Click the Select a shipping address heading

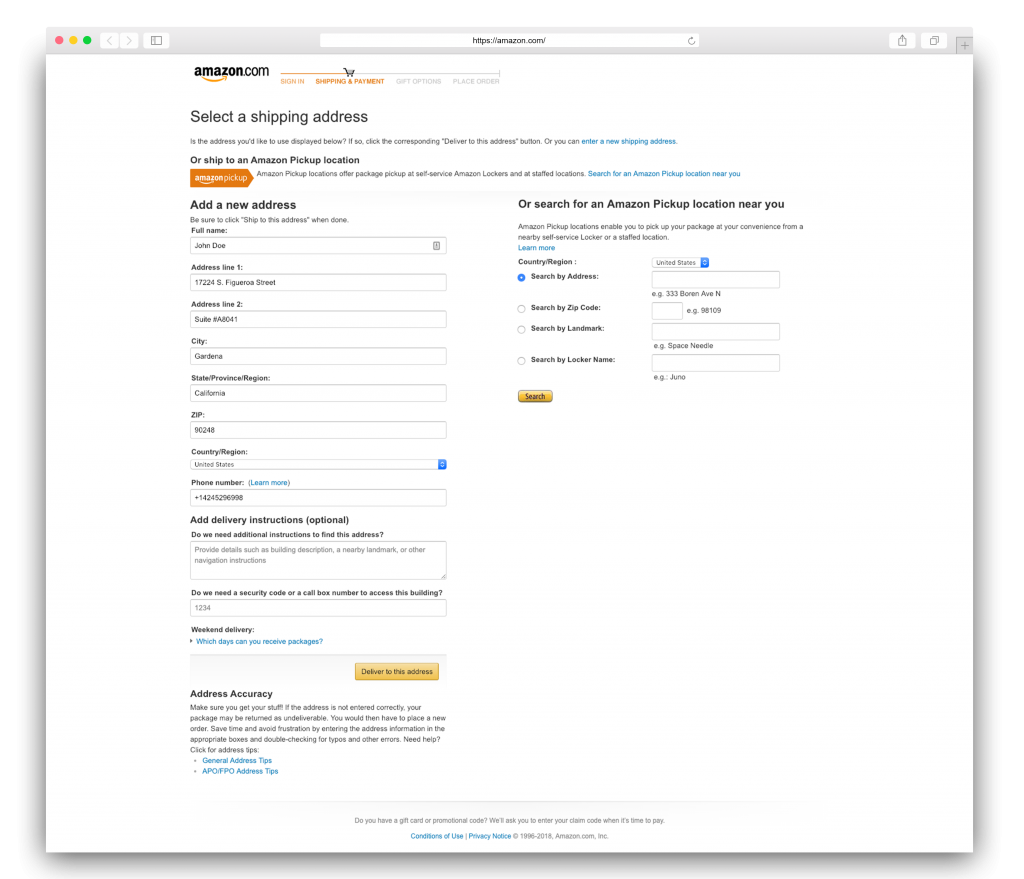[x=279, y=117]
